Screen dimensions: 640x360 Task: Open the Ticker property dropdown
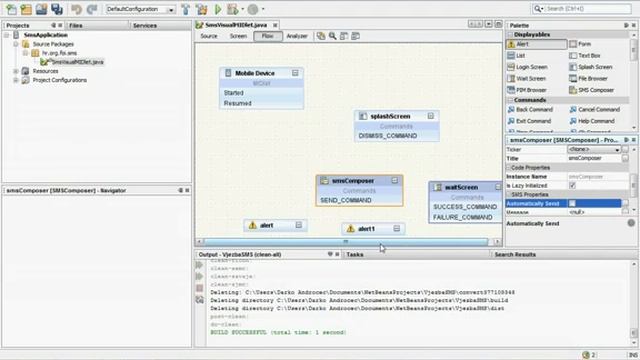click(x=617, y=150)
